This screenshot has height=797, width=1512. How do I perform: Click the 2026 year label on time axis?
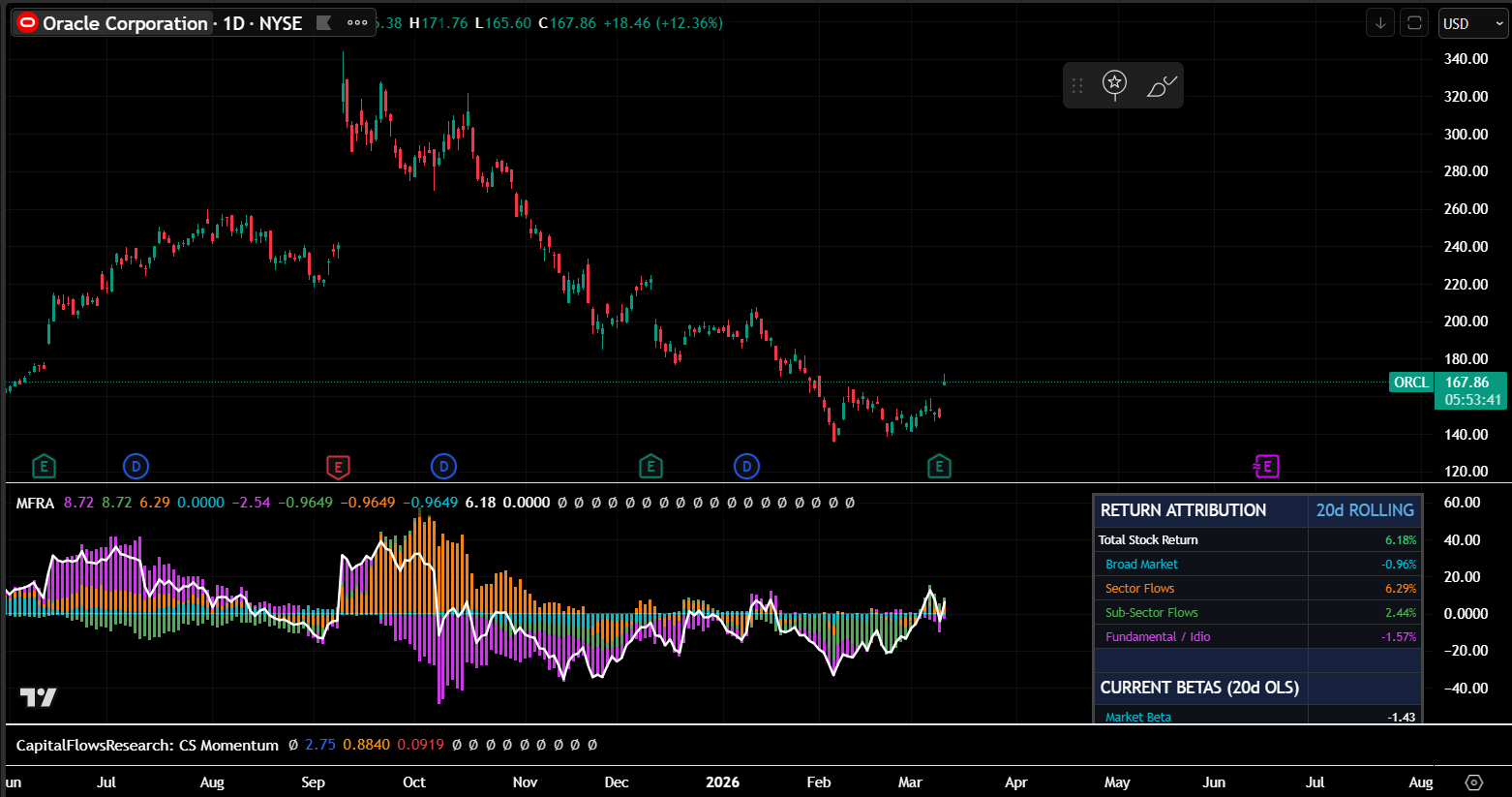click(722, 782)
